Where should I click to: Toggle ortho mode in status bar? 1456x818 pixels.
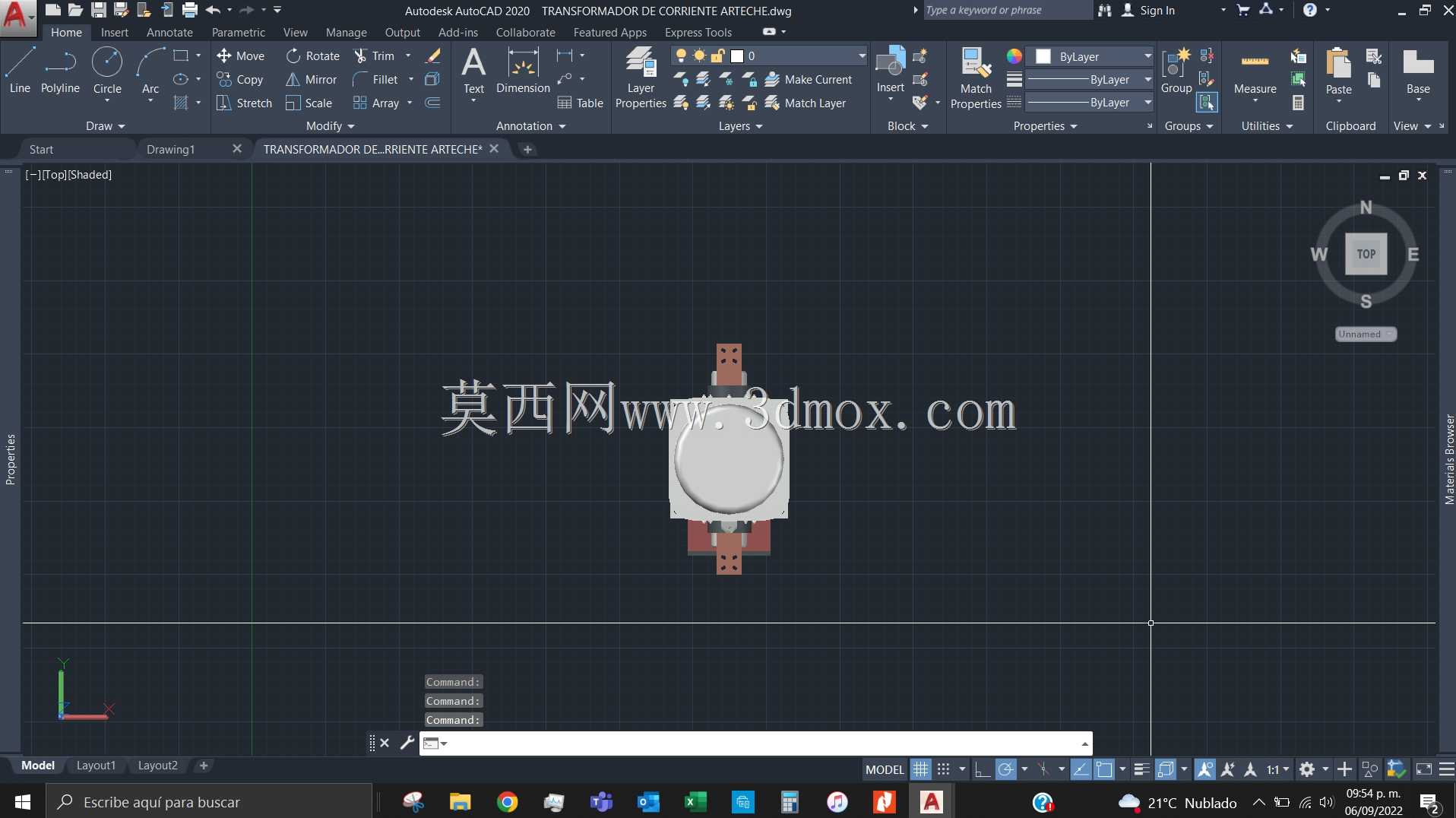point(982,769)
